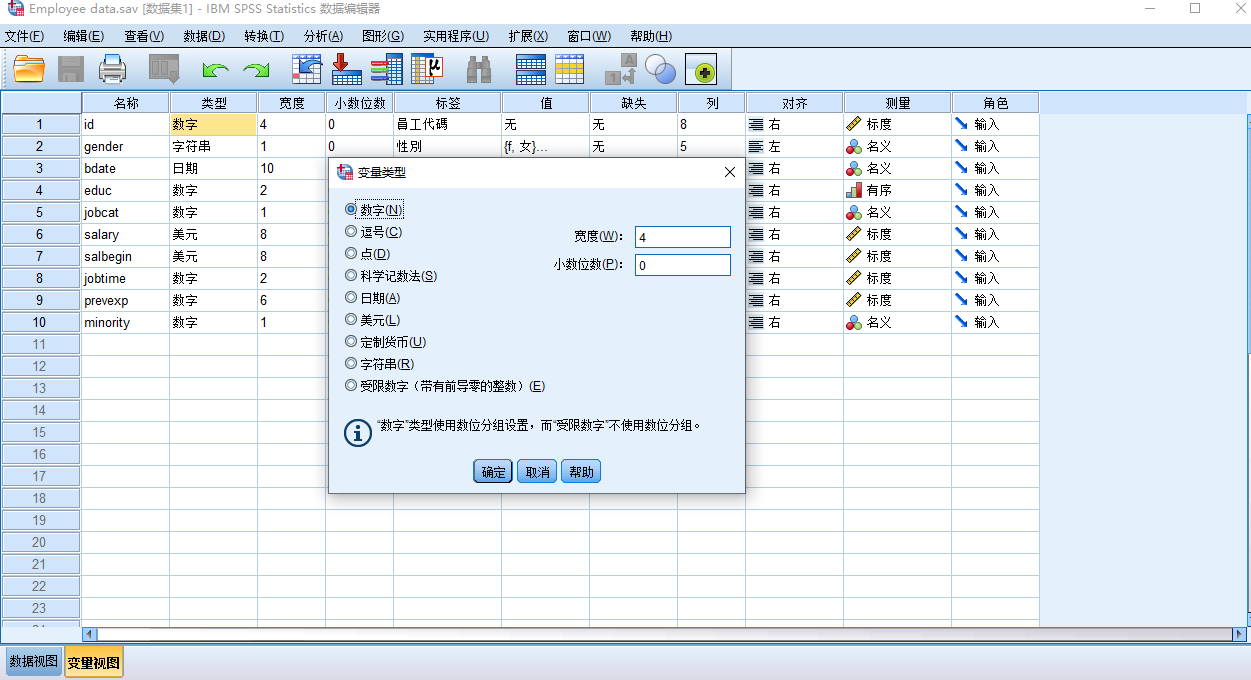The image size is (1251, 680).
Task: Open a data document with the folder icon
Action: 28,69
